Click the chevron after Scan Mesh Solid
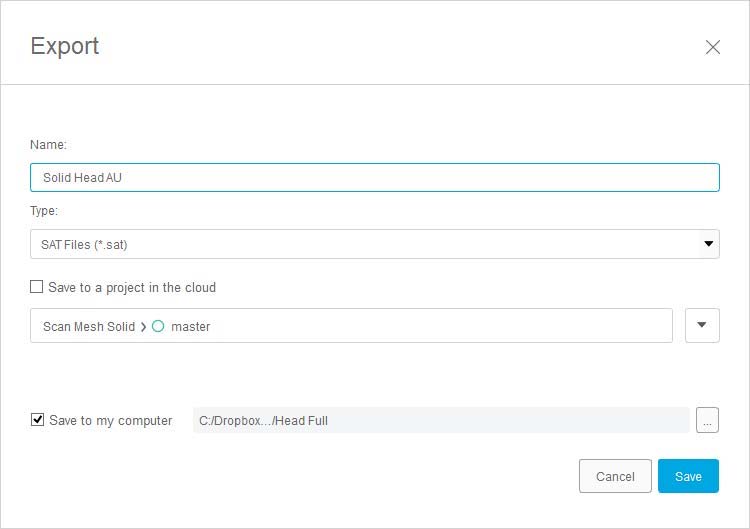Image resolution: width=750 pixels, height=529 pixels. click(x=143, y=327)
